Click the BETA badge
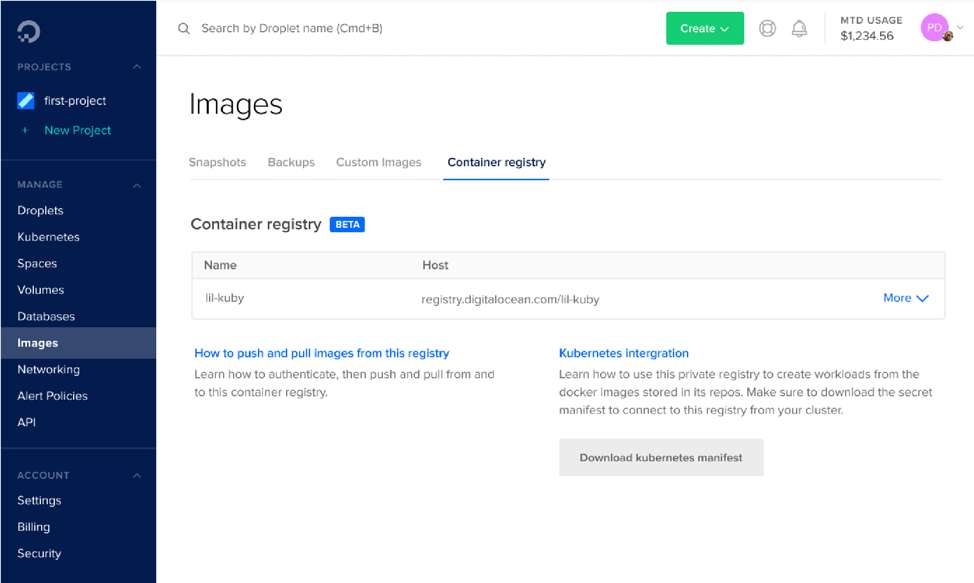The image size is (974, 583). pyautogui.click(x=347, y=225)
